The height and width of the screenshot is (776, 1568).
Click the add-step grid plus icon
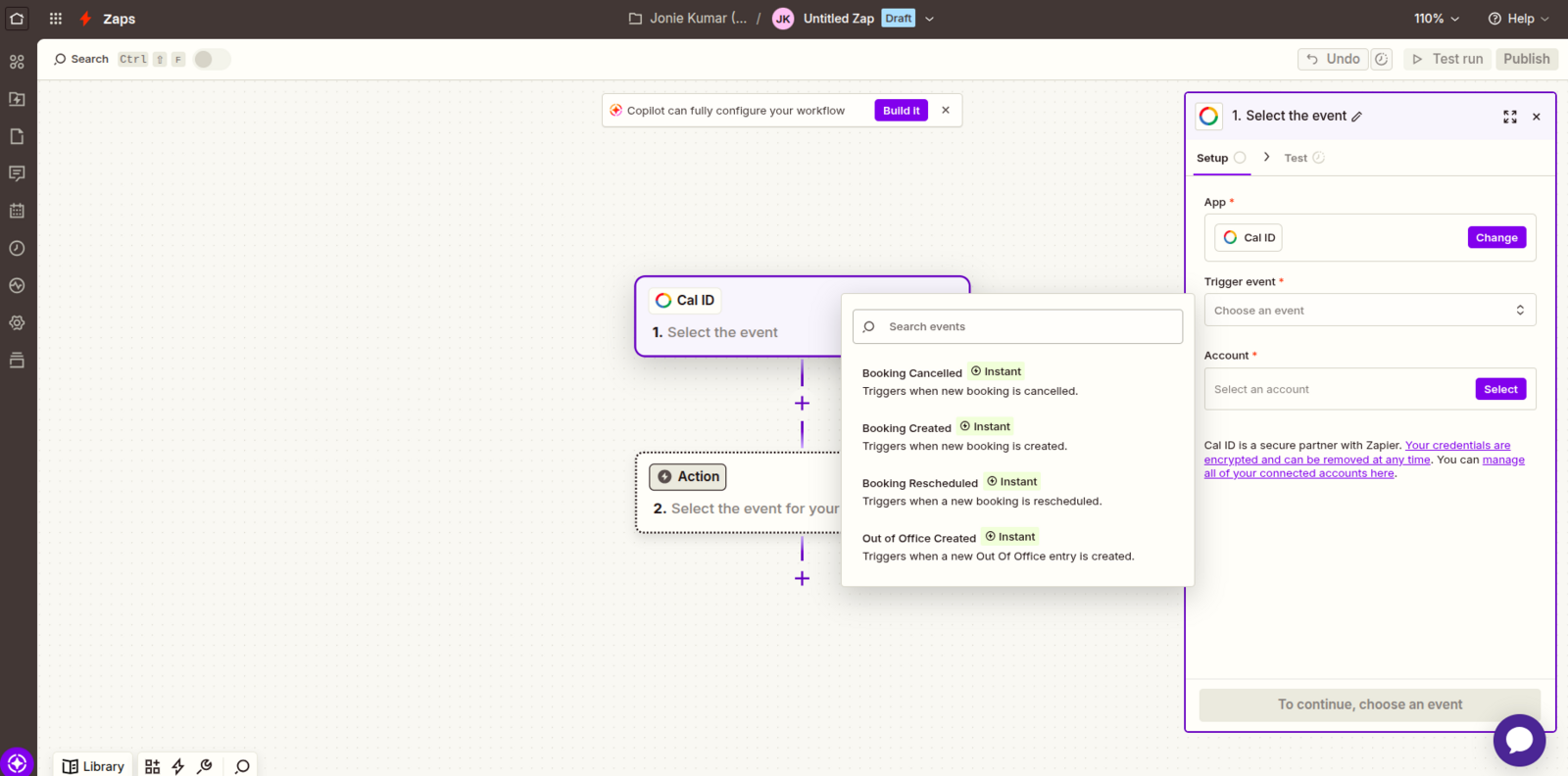pyautogui.click(x=152, y=766)
